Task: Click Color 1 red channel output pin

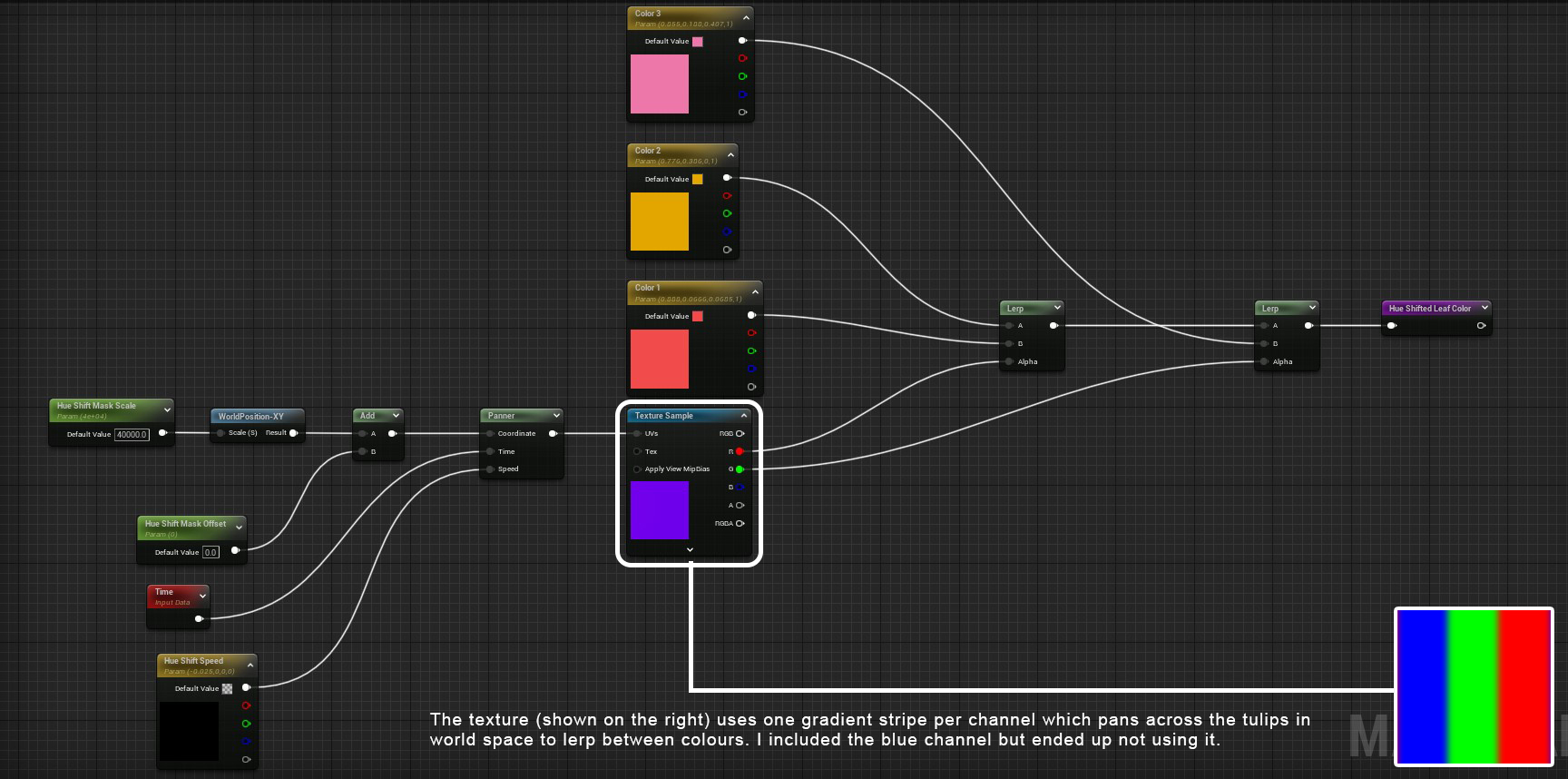Action: [751, 333]
